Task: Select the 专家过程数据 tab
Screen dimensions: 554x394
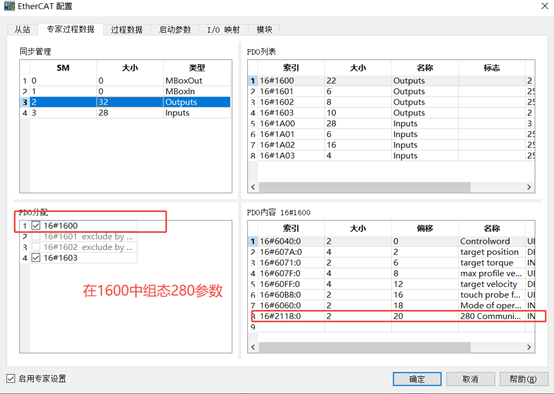Action: 71,29
